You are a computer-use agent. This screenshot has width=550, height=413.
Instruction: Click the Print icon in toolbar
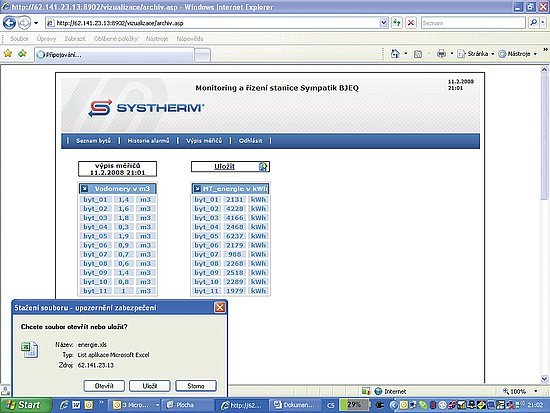441,54
